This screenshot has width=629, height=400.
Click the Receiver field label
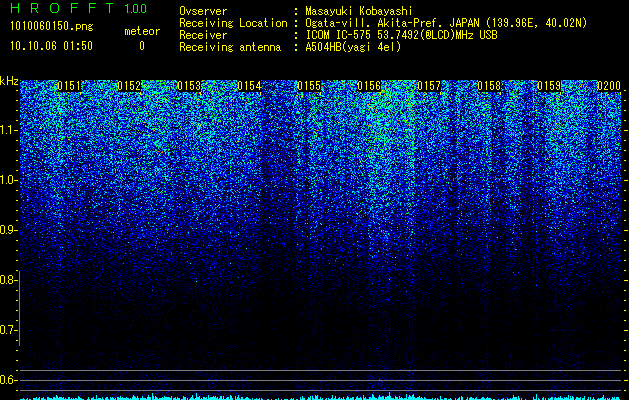pyautogui.click(x=203, y=35)
